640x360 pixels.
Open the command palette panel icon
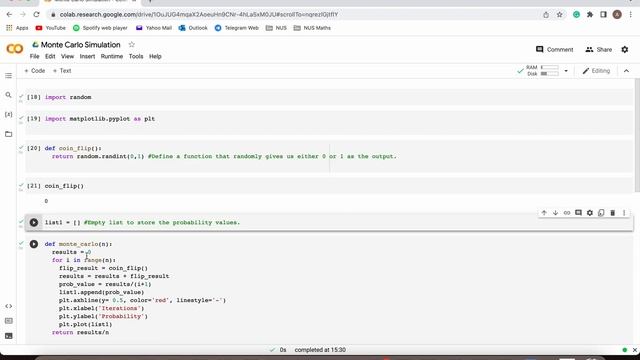coord(9,321)
